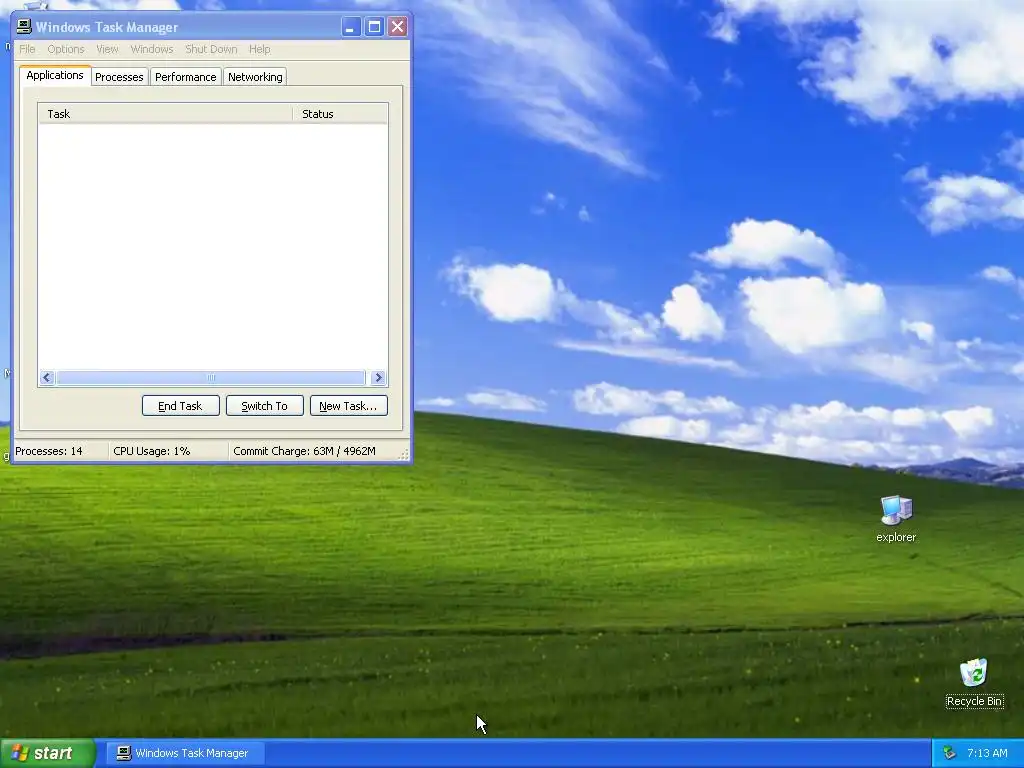Switch to the Applications tab
Viewport: 1024px width, 768px height.
[55, 75]
